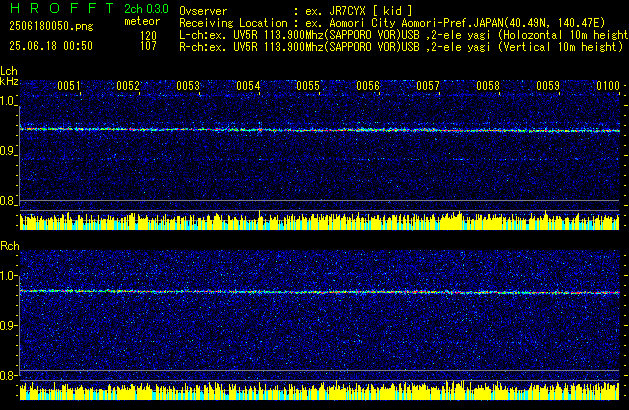
Task: Click the L-ch description line (Holozontal yagi)
Action: coord(404,35)
